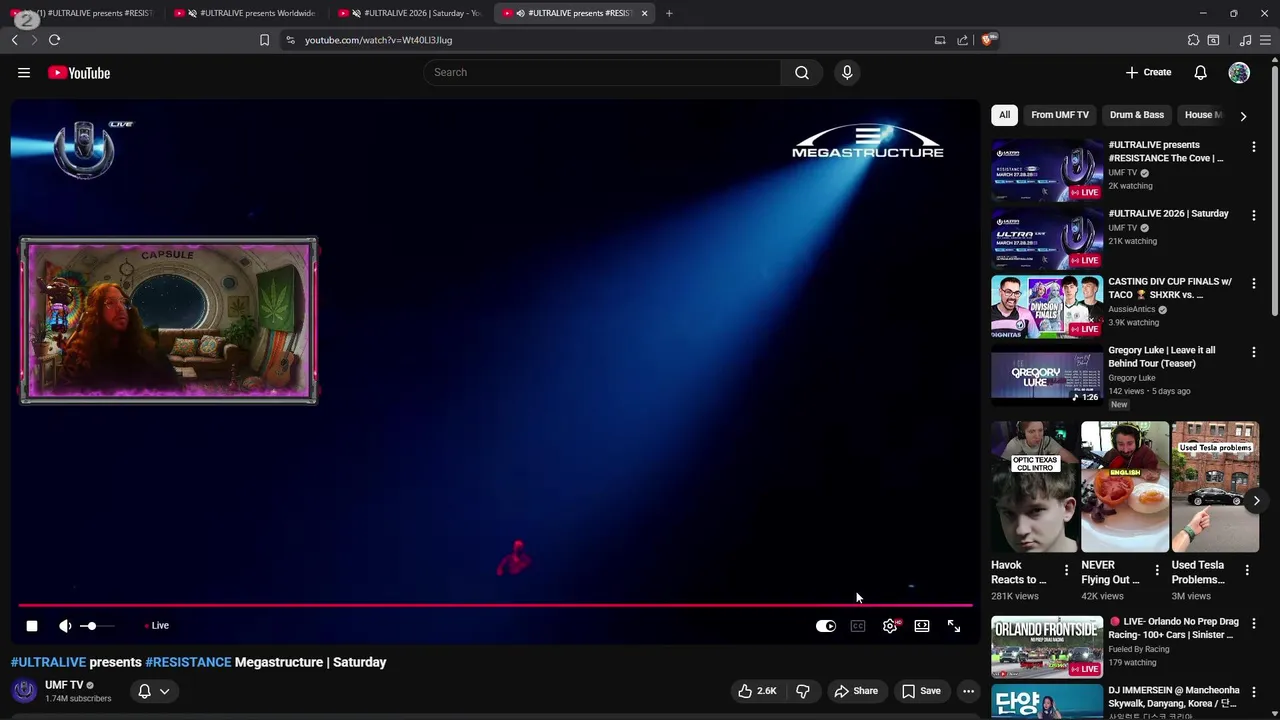Show more filter chips with right arrow

(x=1243, y=116)
